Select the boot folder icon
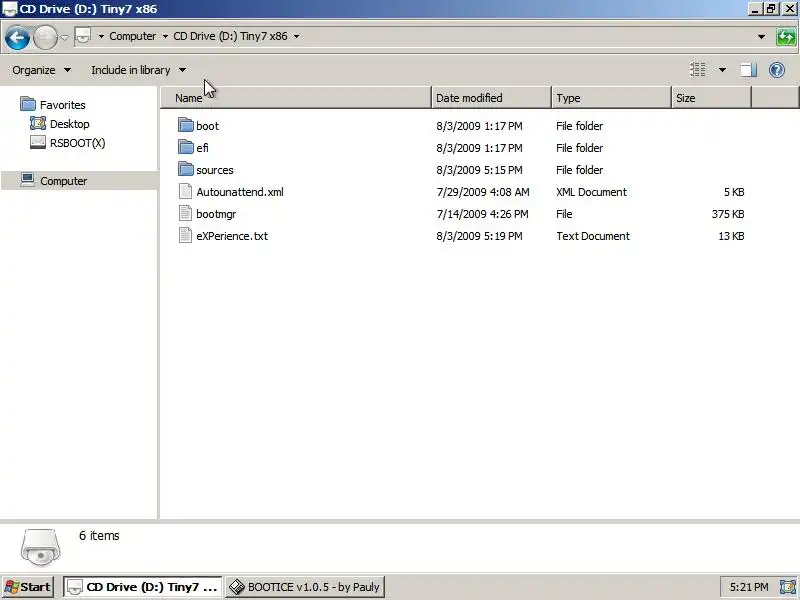Image resolution: width=800 pixels, height=600 pixels. (186, 125)
